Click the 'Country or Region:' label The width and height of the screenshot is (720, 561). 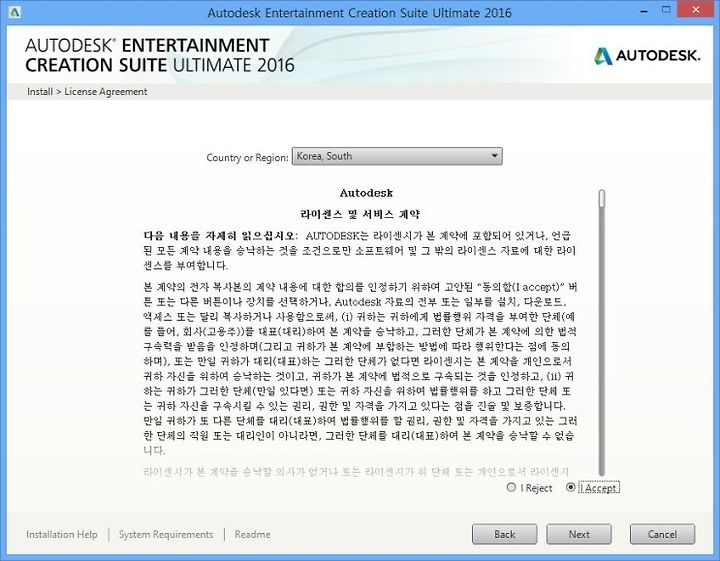coord(248,157)
